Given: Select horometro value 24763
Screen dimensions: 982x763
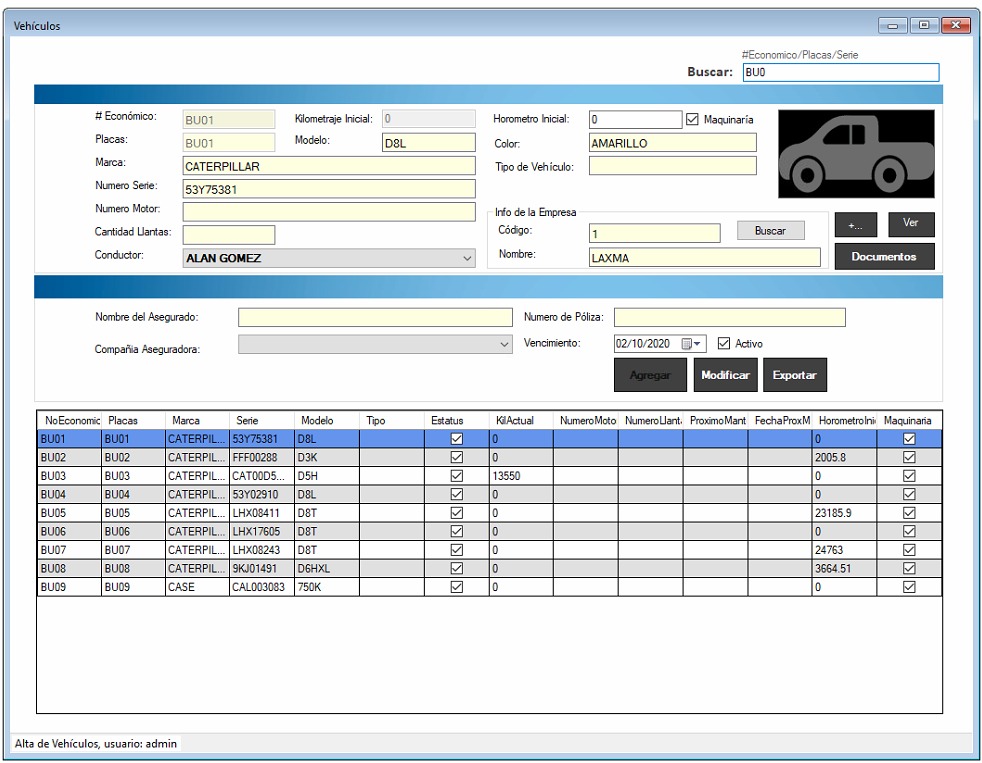Looking at the screenshot, I should tap(844, 550).
